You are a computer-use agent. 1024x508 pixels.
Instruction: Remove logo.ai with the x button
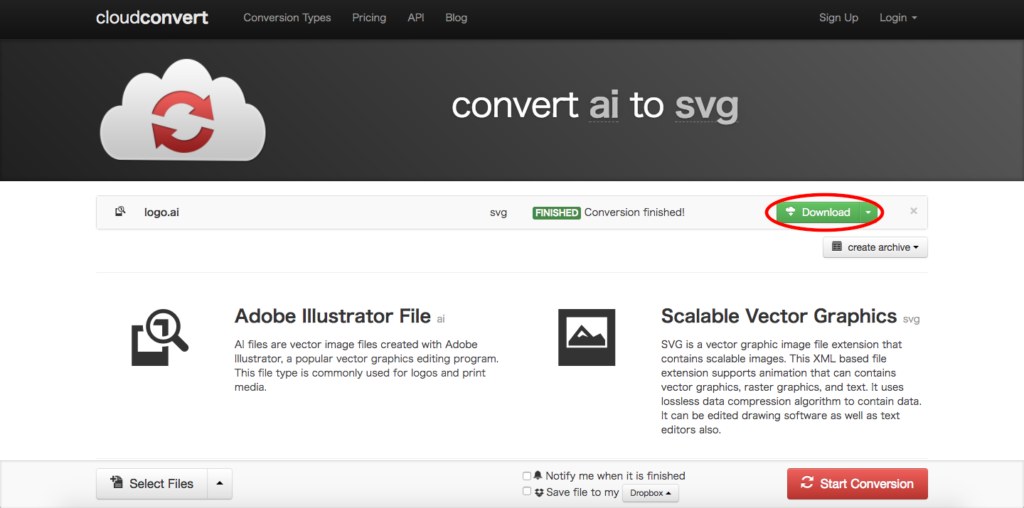click(x=914, y=211)
